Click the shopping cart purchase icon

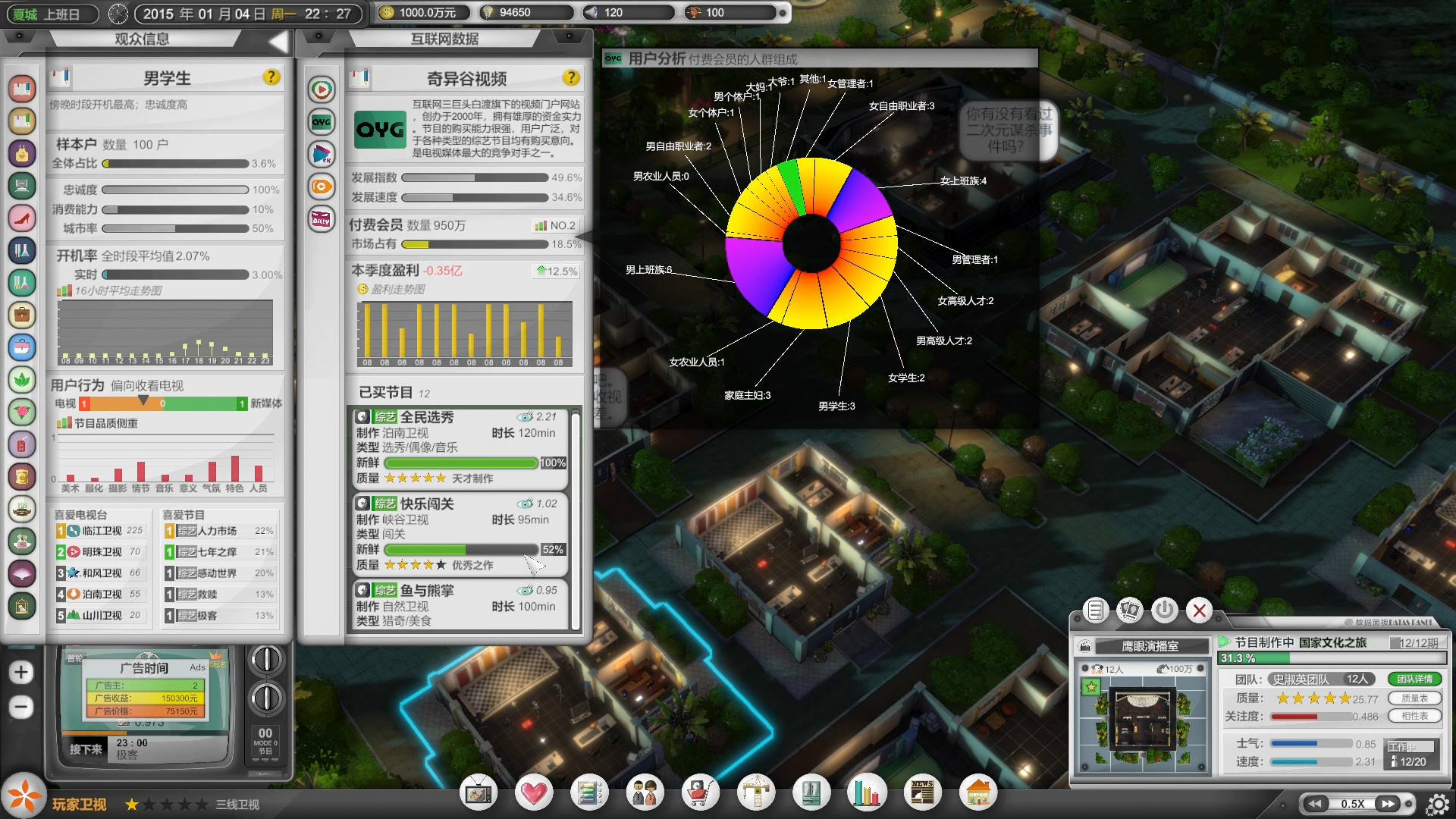pos(700,793)
